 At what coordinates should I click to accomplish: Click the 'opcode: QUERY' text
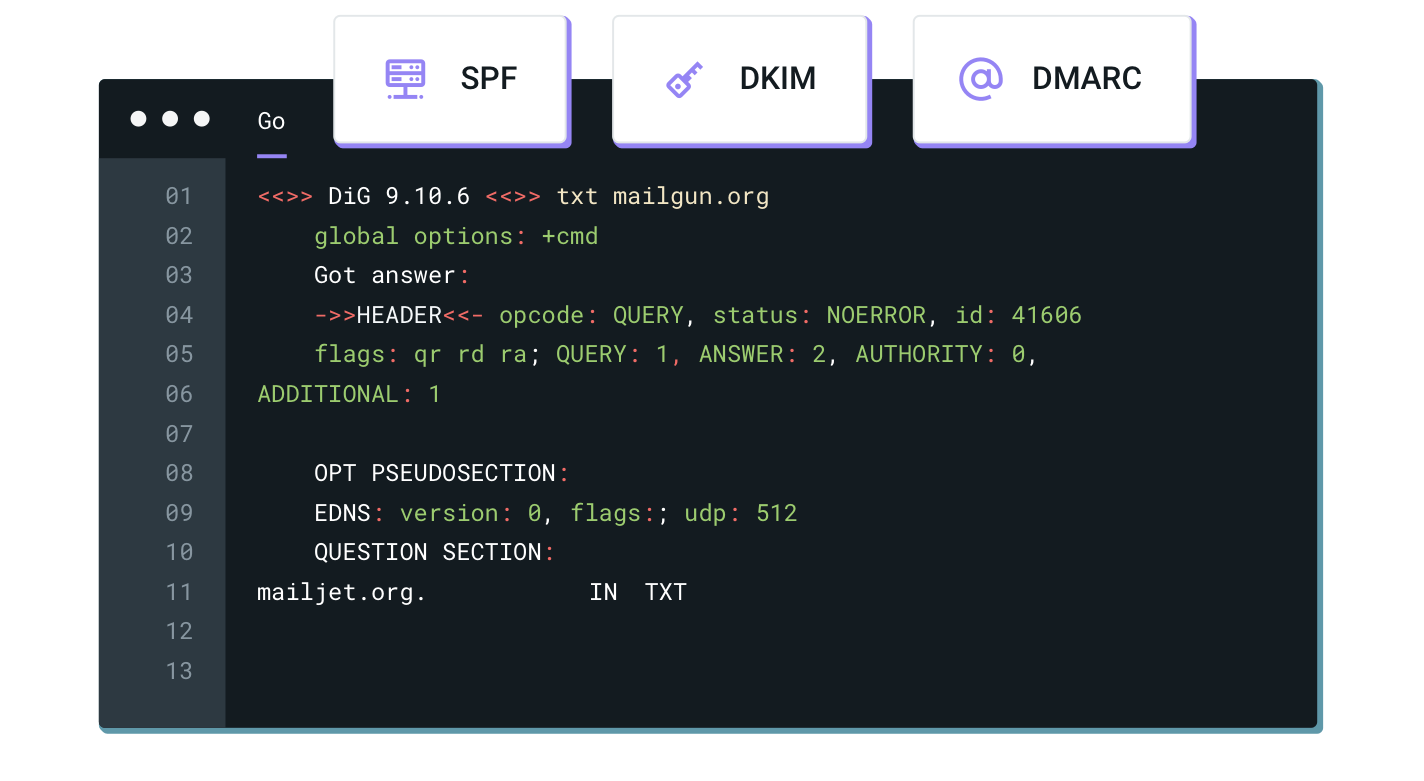click(x=592, y=315)
